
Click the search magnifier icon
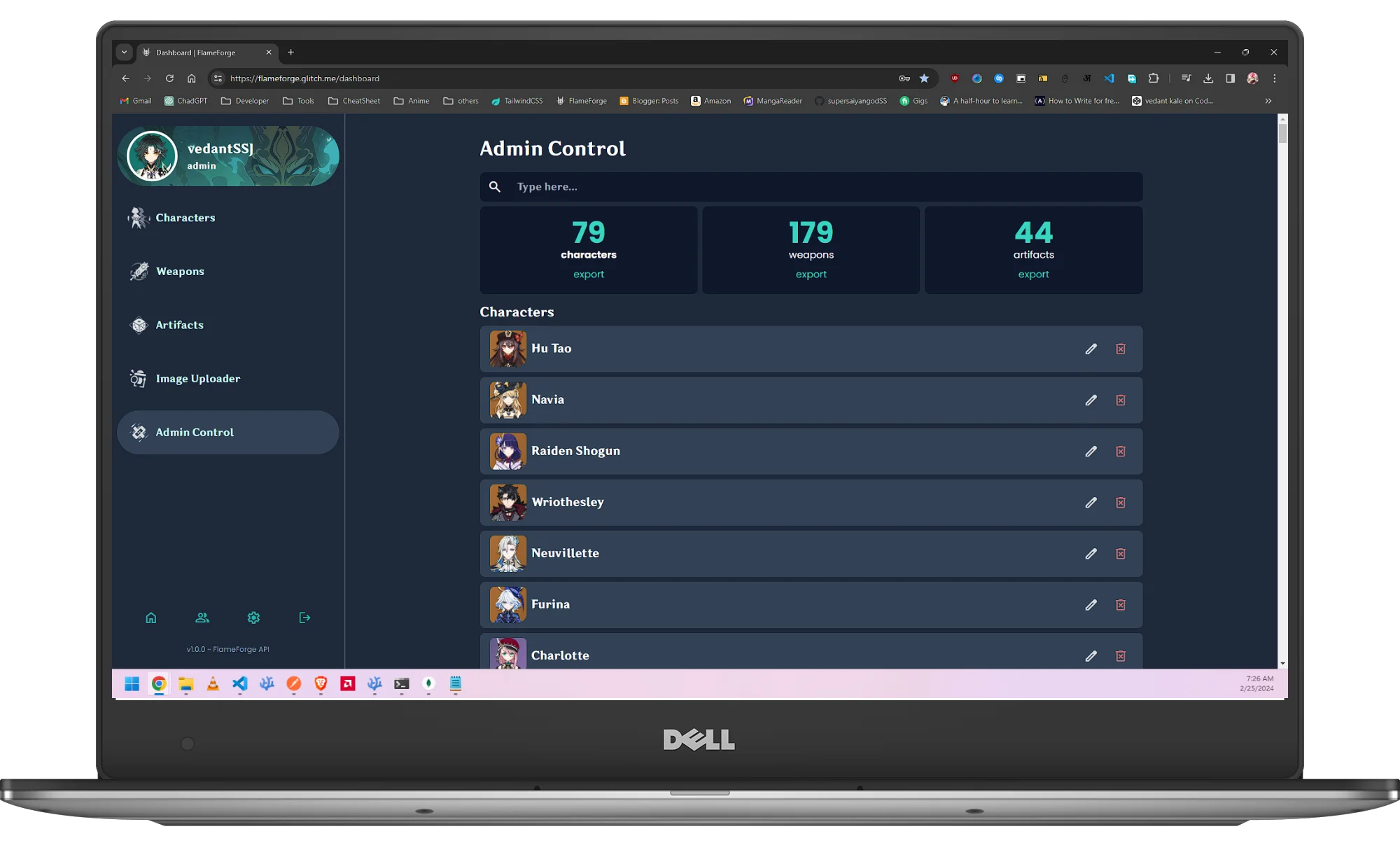[495, 187]
